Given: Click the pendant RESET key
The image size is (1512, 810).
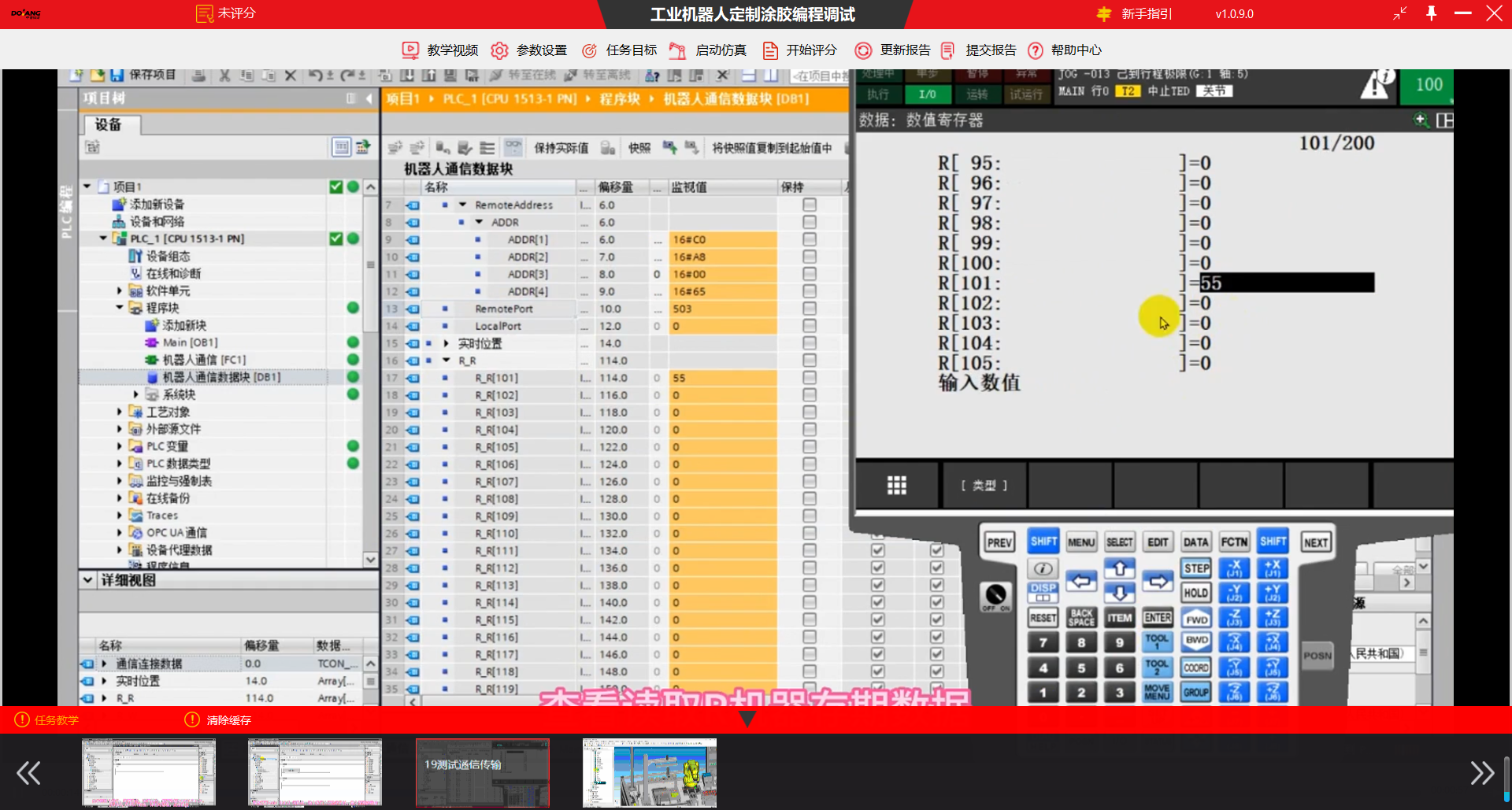Looking at the screenshot, I should pyautogui.click(x=1043, y=618).
